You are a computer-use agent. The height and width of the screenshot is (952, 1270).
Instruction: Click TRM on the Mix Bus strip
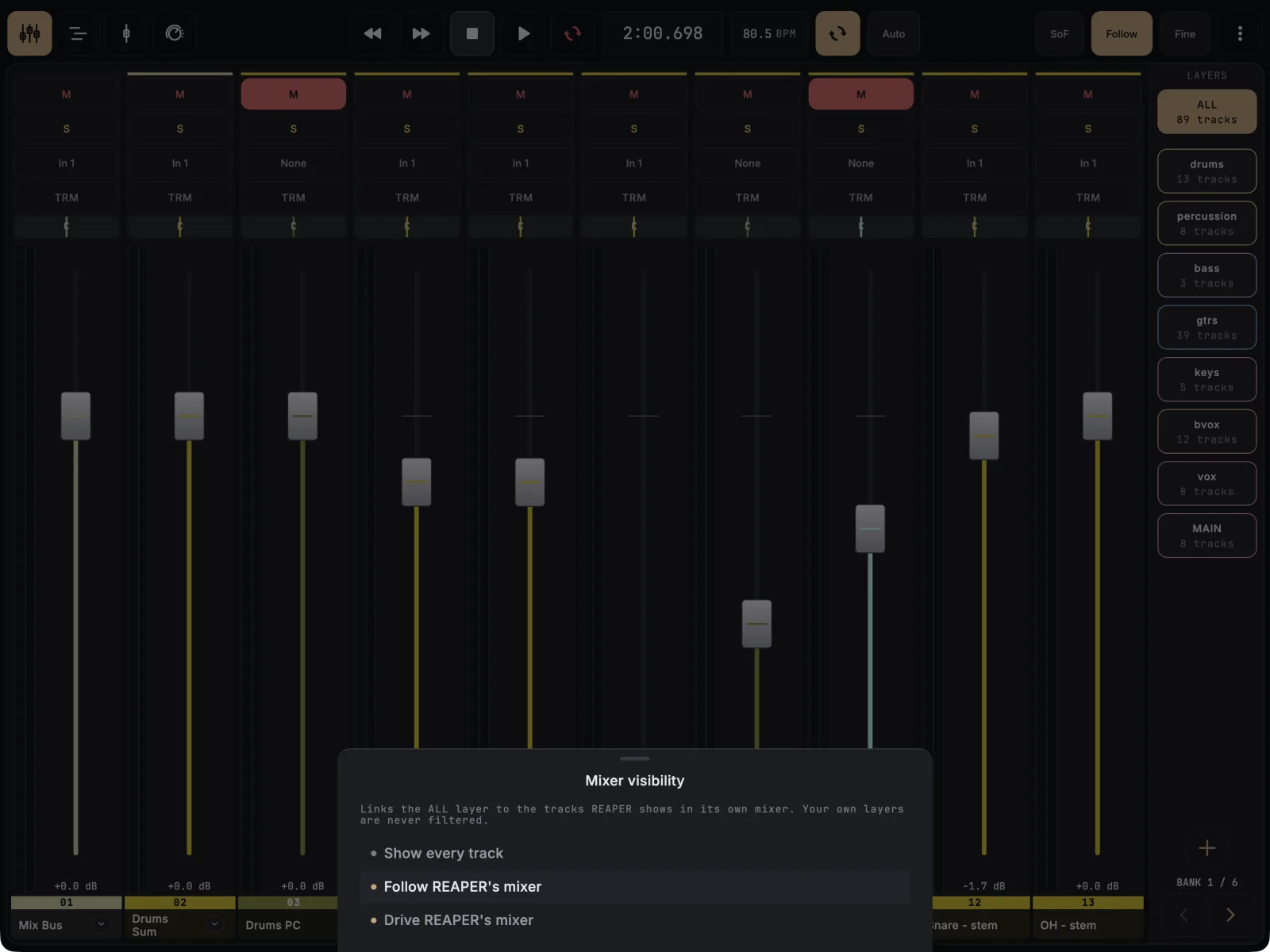(x=67, y=198)
